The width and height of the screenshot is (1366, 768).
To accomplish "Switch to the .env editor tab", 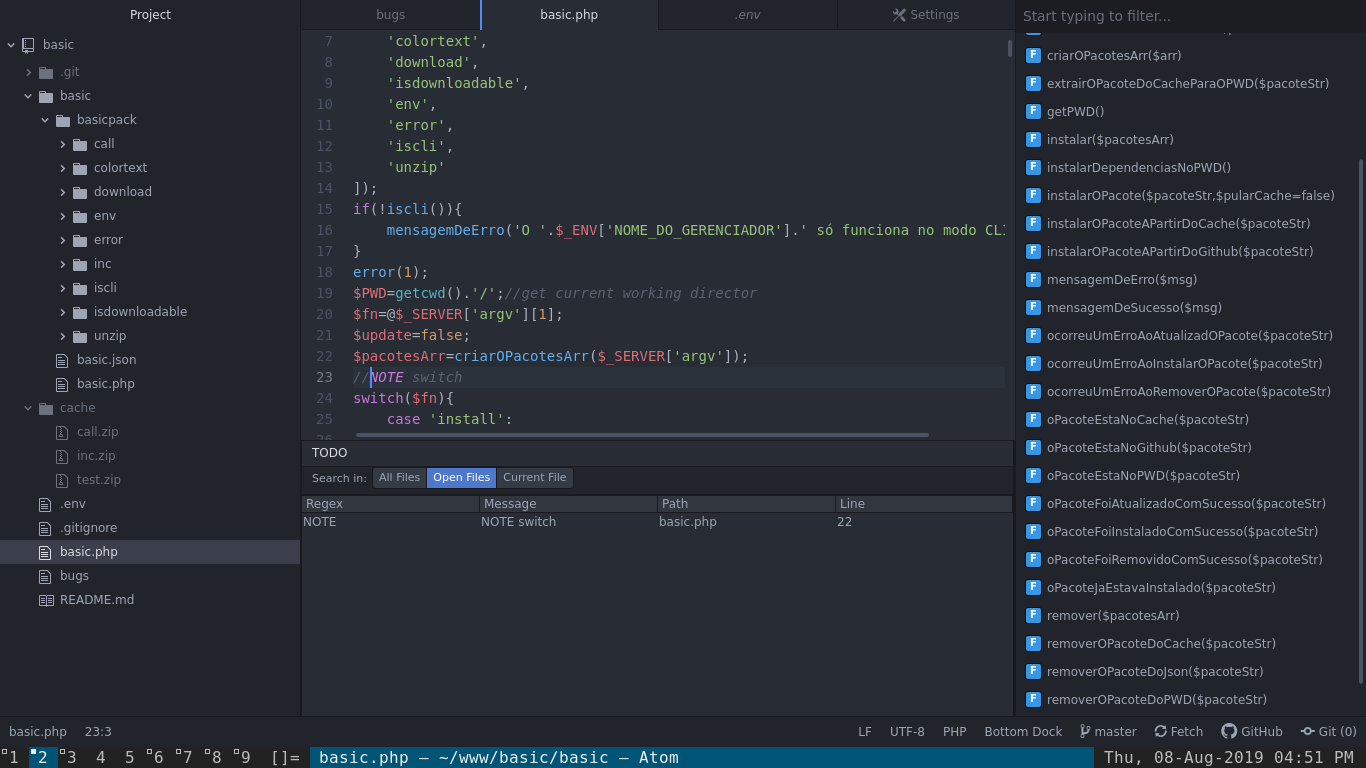I will 748,15.
